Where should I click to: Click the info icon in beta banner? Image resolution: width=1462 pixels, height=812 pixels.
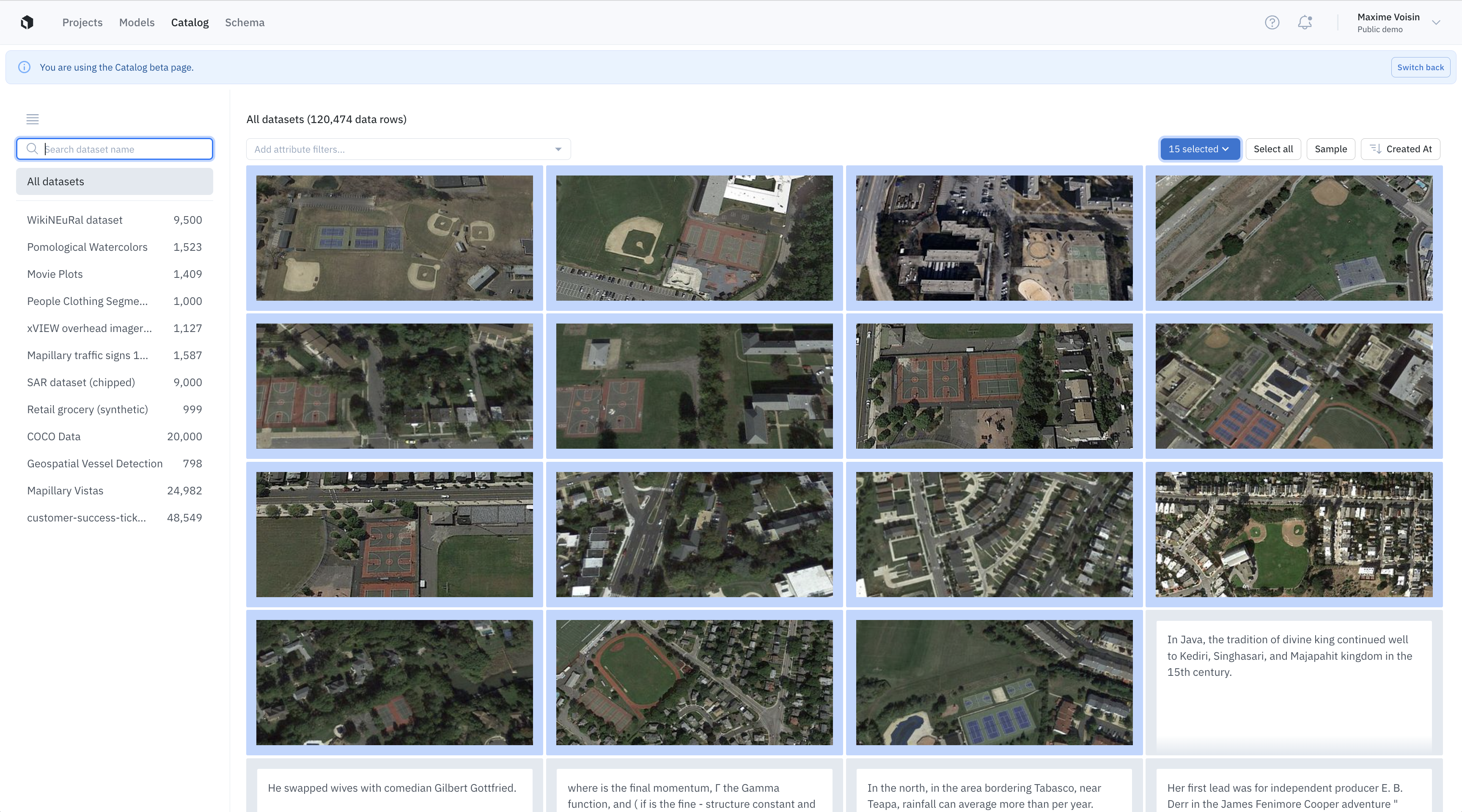point(25,67)
